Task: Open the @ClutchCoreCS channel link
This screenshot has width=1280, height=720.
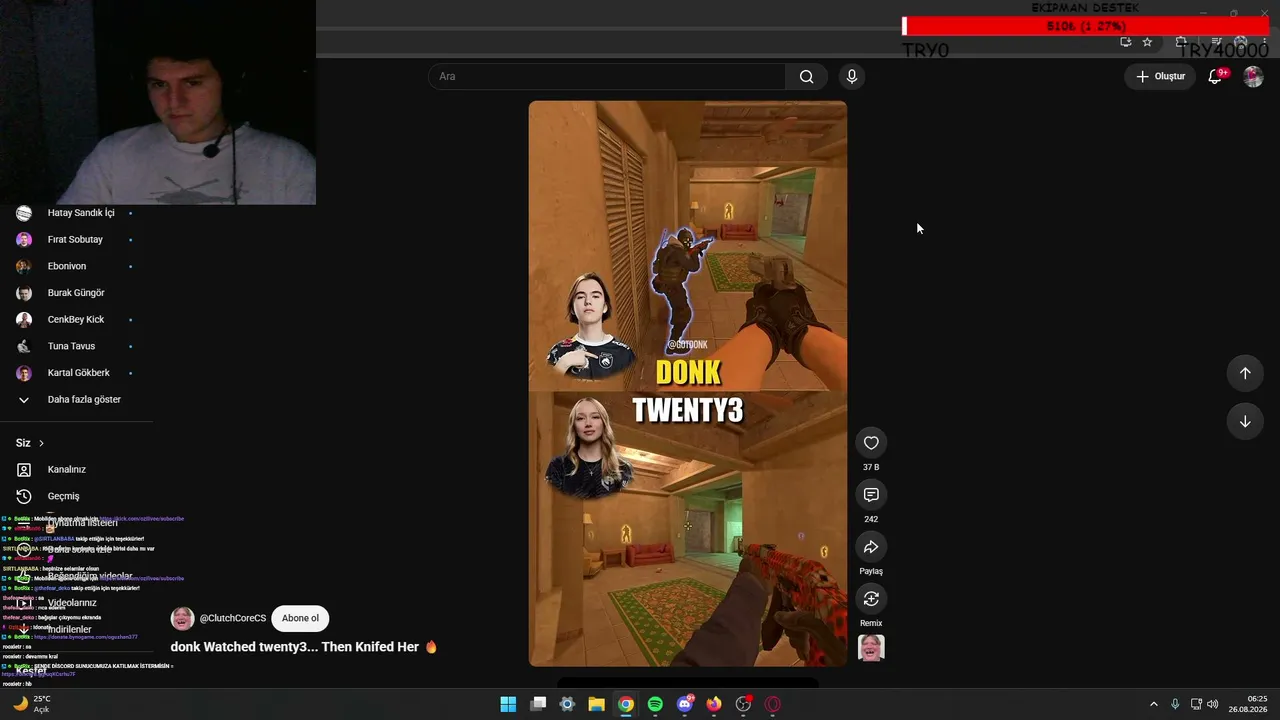Action: 233,618
